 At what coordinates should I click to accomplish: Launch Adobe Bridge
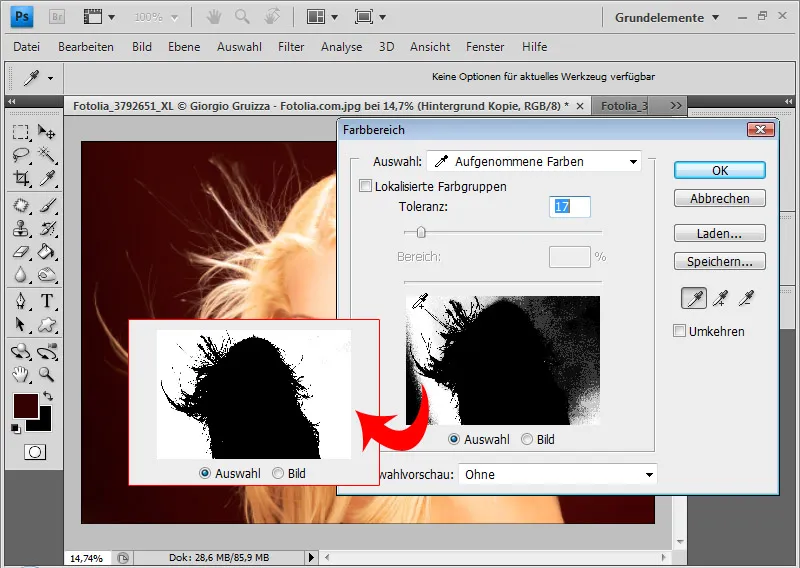[x=57, y=17]
